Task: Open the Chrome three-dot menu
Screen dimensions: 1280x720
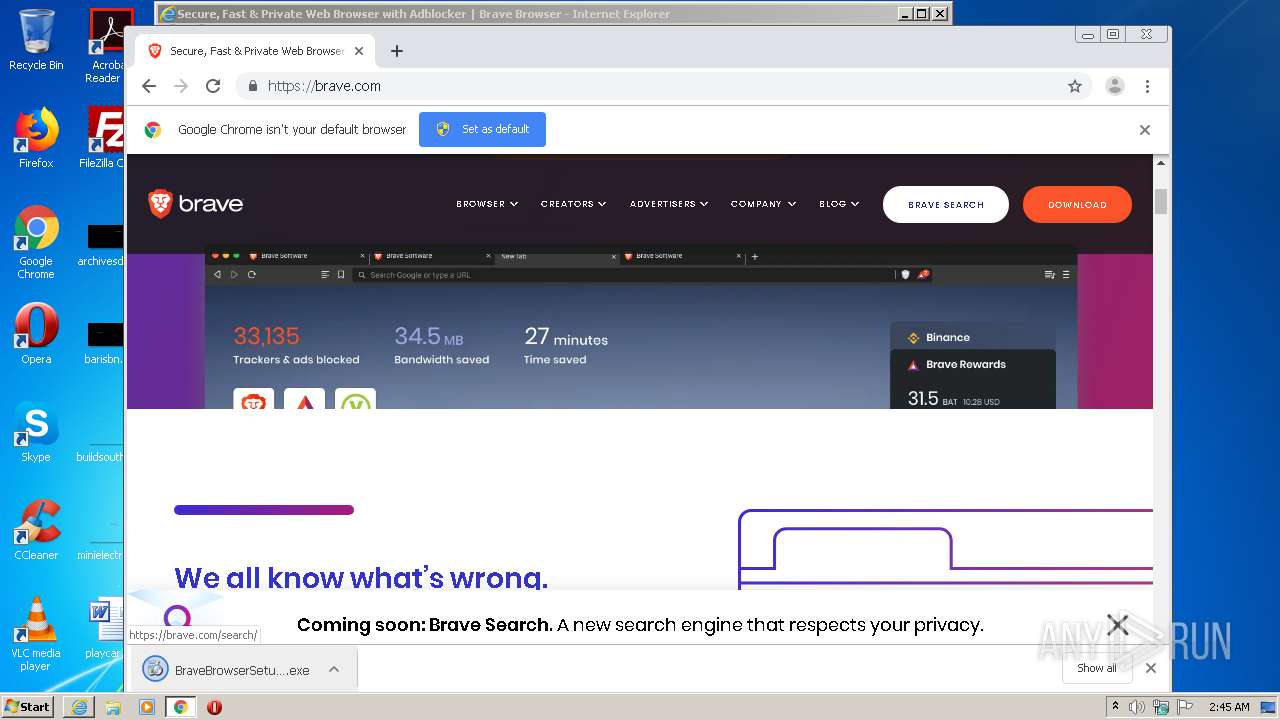Action: point(1147,86)
